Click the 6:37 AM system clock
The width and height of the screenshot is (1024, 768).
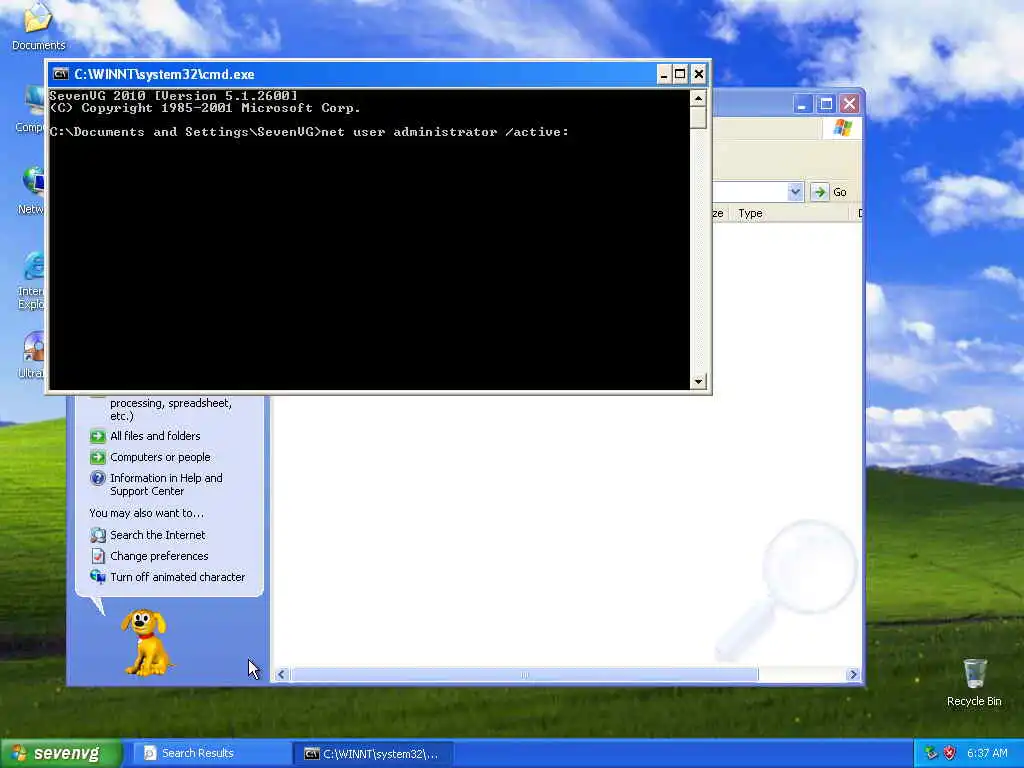pyautogui.click(x=987, y=753)
